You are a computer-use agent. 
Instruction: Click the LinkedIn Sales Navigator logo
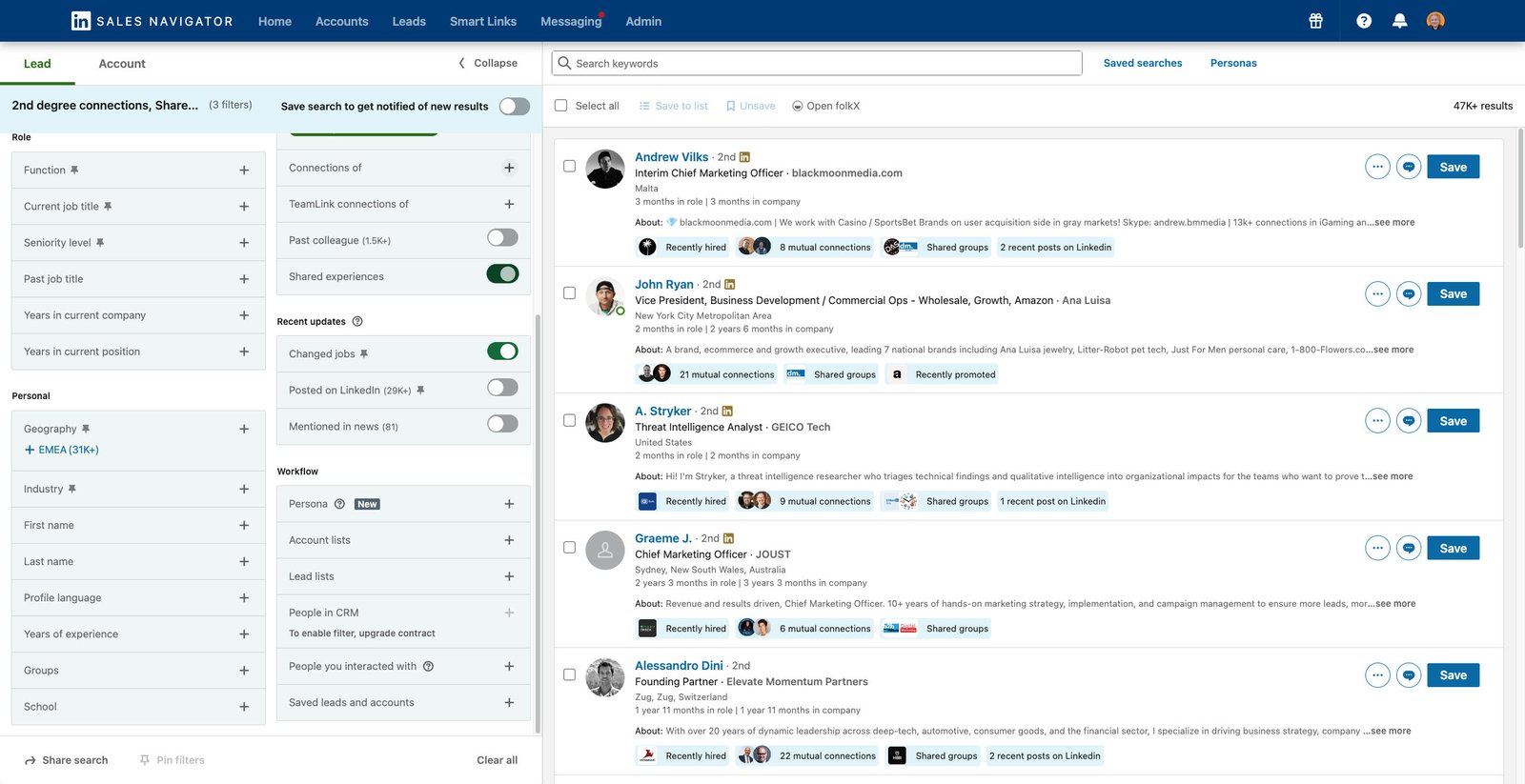tap(152, 21)
